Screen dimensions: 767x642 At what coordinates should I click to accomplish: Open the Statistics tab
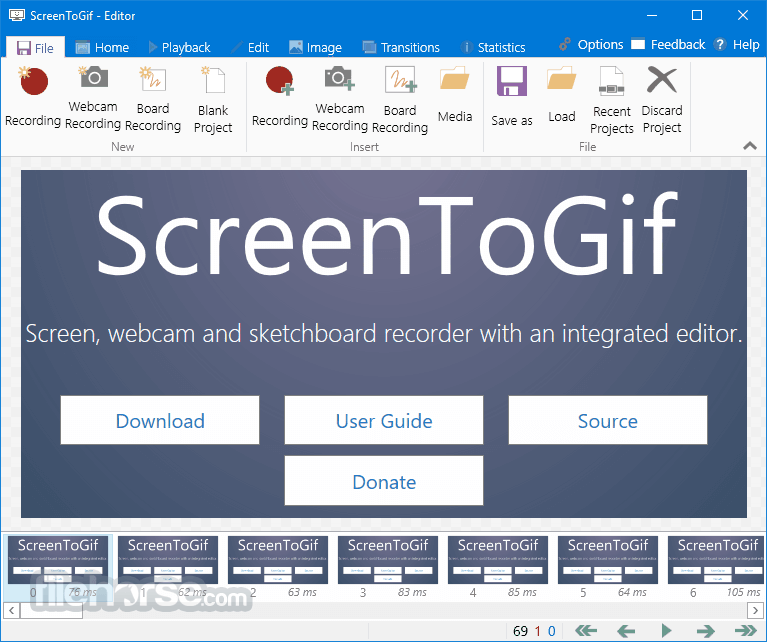pyautogui.click(x=493, y=47)
